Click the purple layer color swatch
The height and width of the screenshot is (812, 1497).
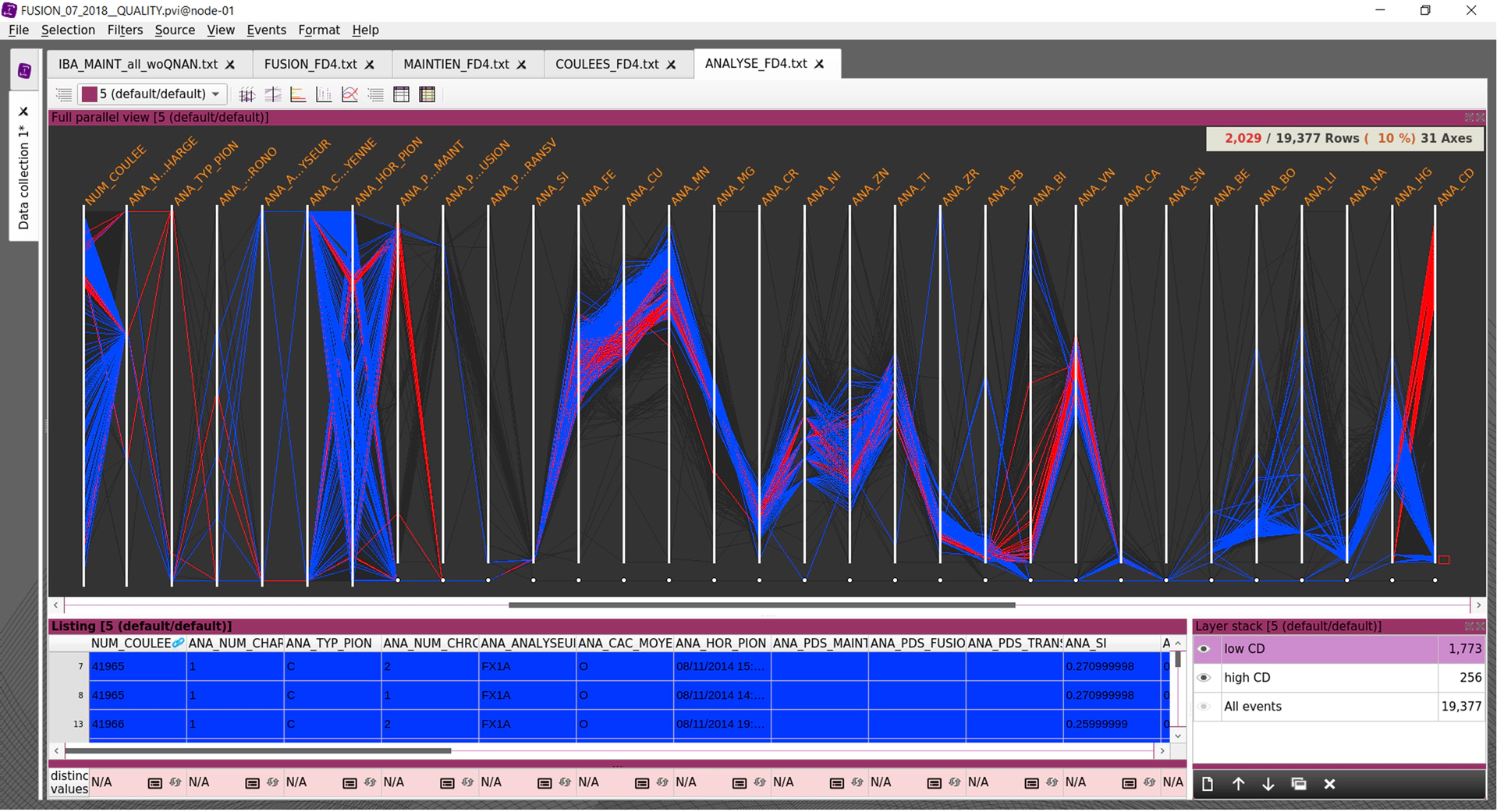pyautogui.click(x=90, y=94)
